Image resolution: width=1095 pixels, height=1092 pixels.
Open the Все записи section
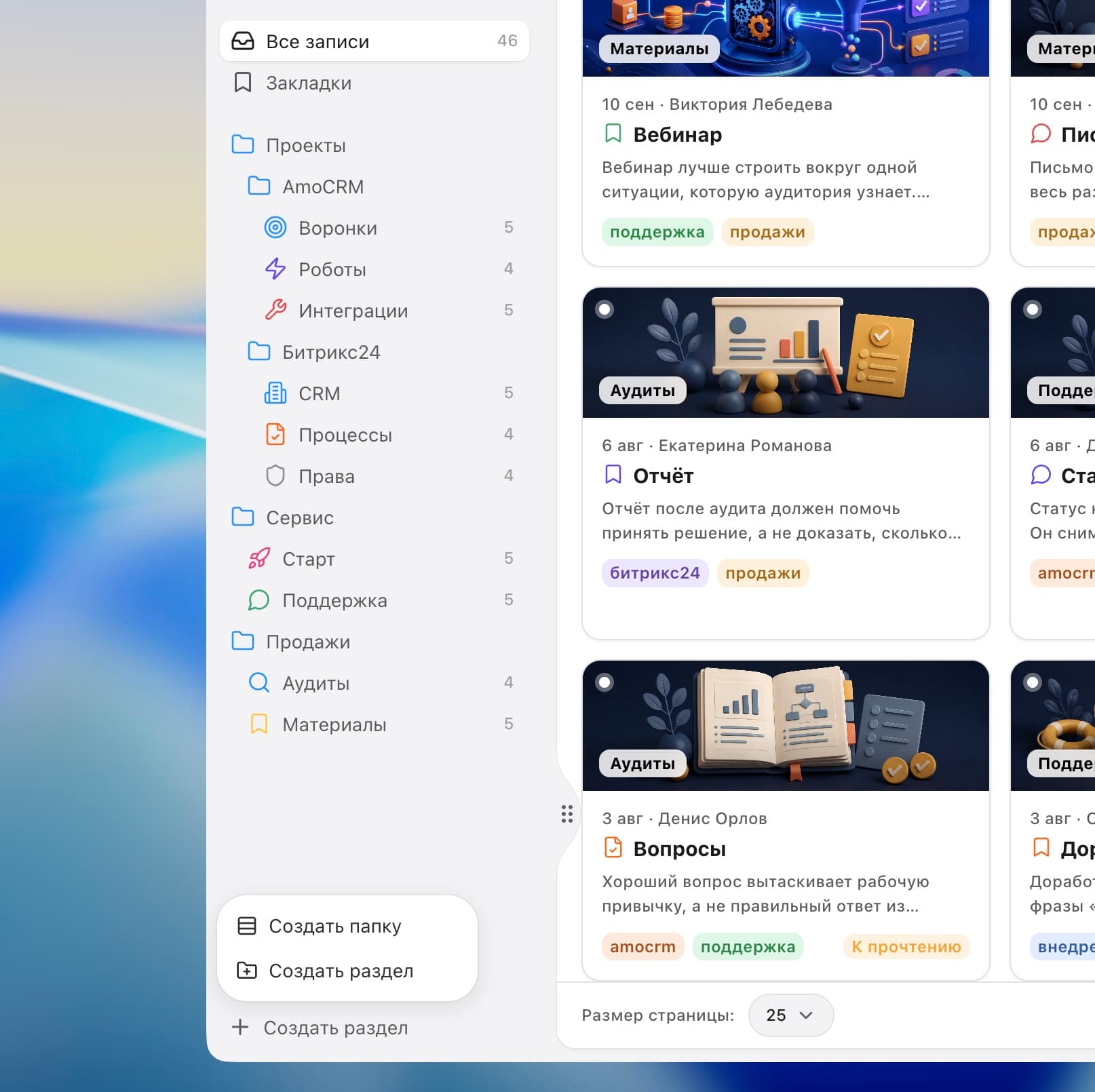tap(374, 41)
